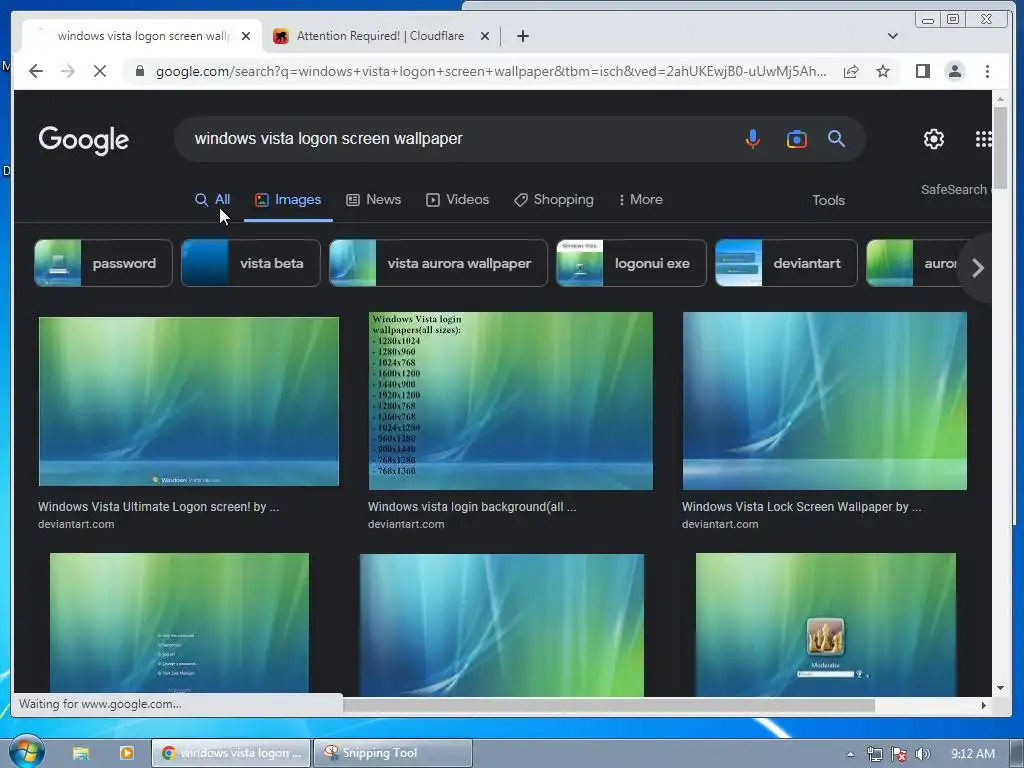The width and height of the screenshot is (1024, 768).
Task: Click the vertical scrollbar thumb
Action: click(1000, 147)
